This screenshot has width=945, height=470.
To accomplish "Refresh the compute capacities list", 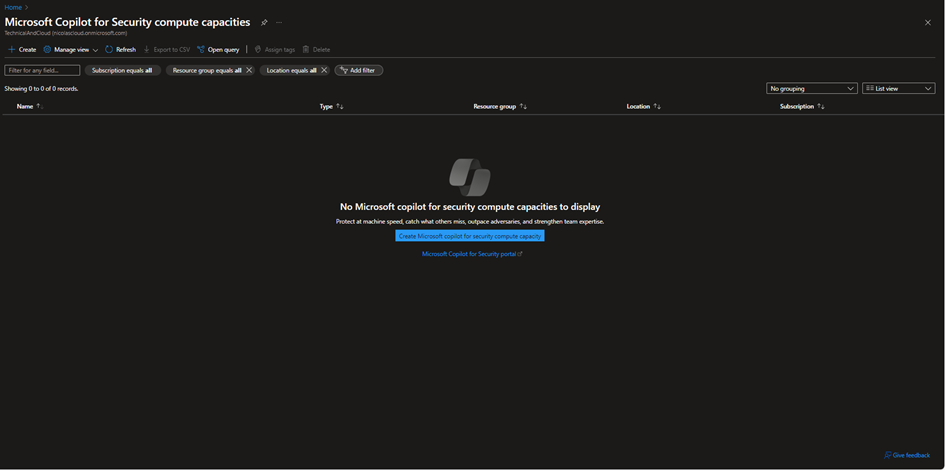I will pos(120,49).
